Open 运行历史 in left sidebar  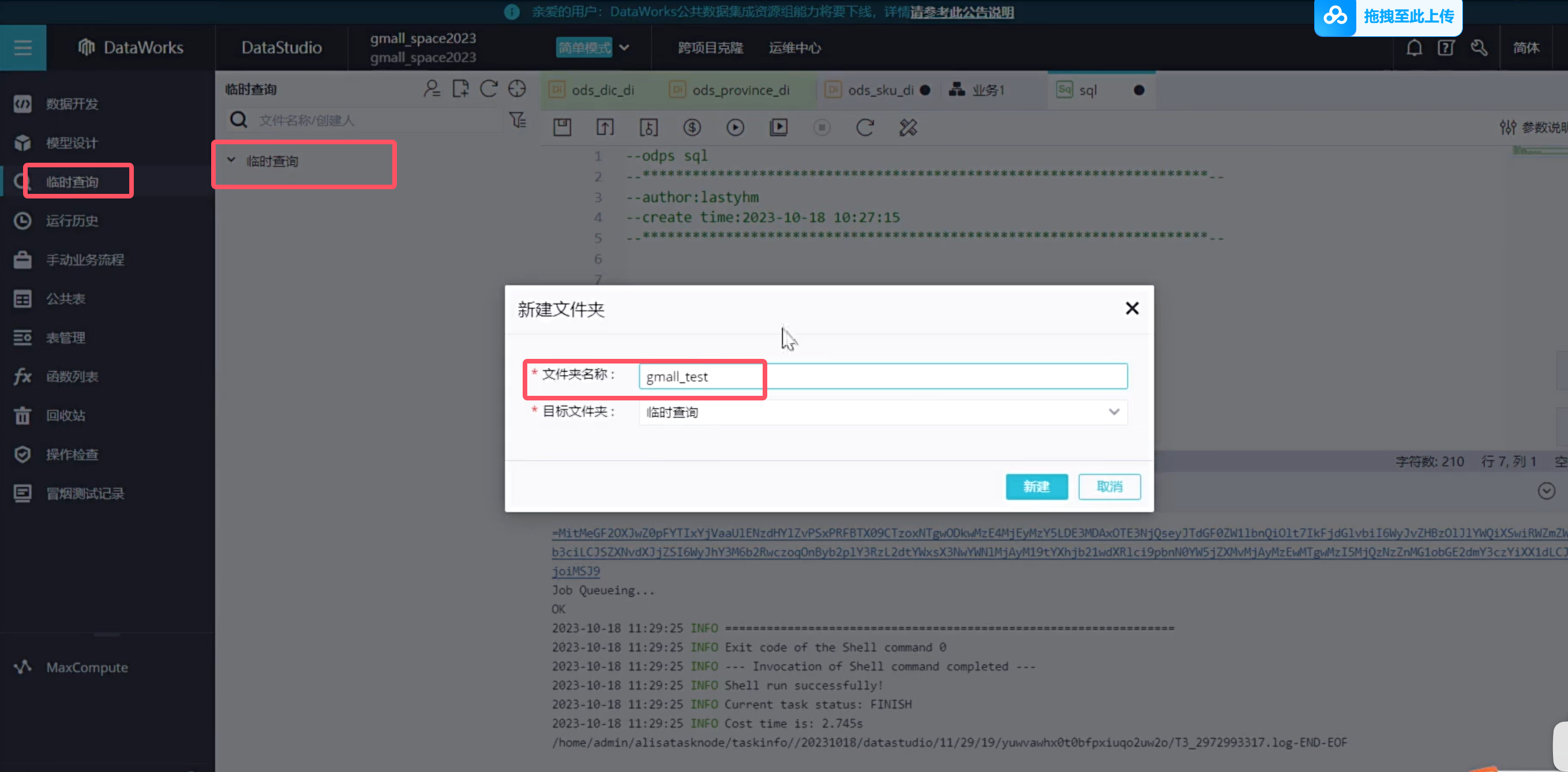pyautogui.click(x=72, y=220)
